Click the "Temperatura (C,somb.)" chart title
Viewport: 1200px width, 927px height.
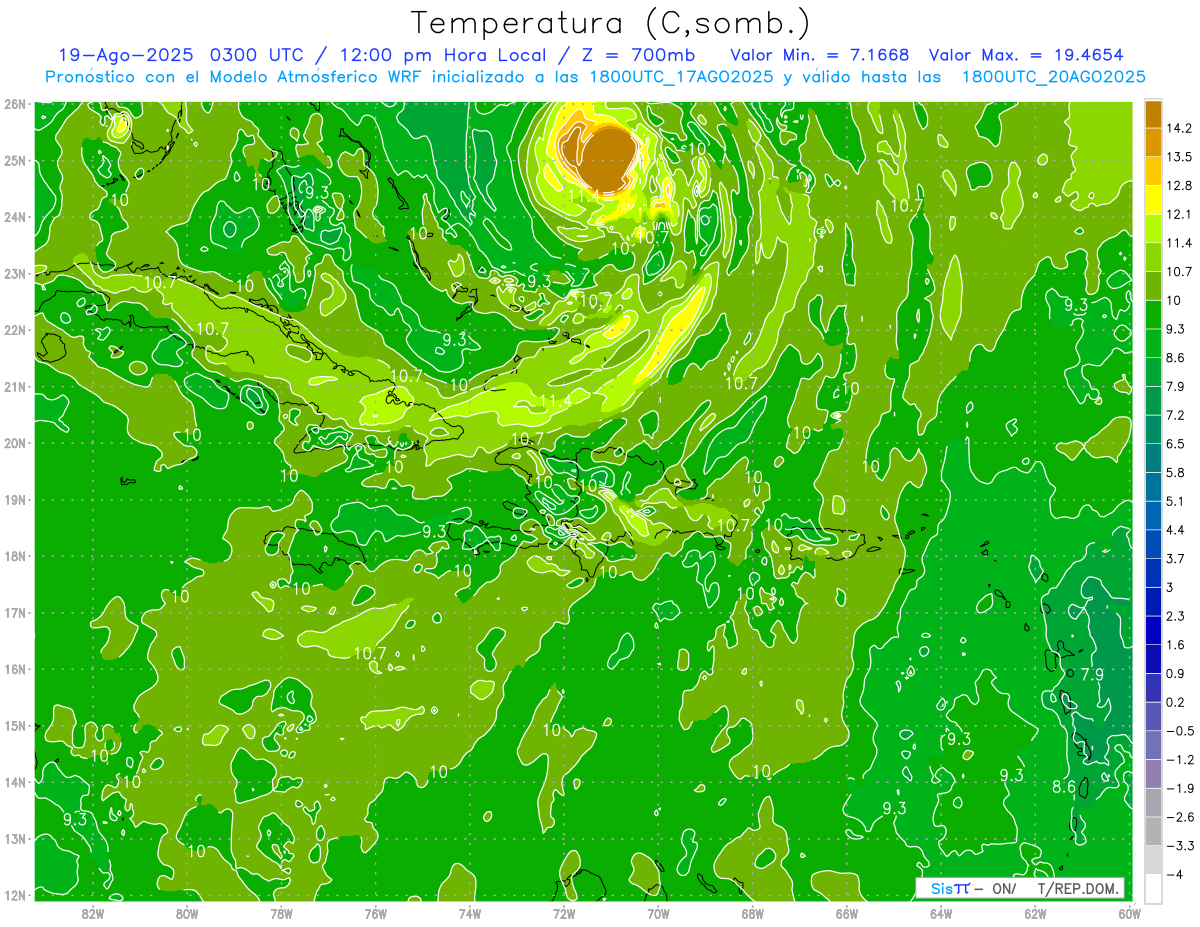(x=611, y=23)
